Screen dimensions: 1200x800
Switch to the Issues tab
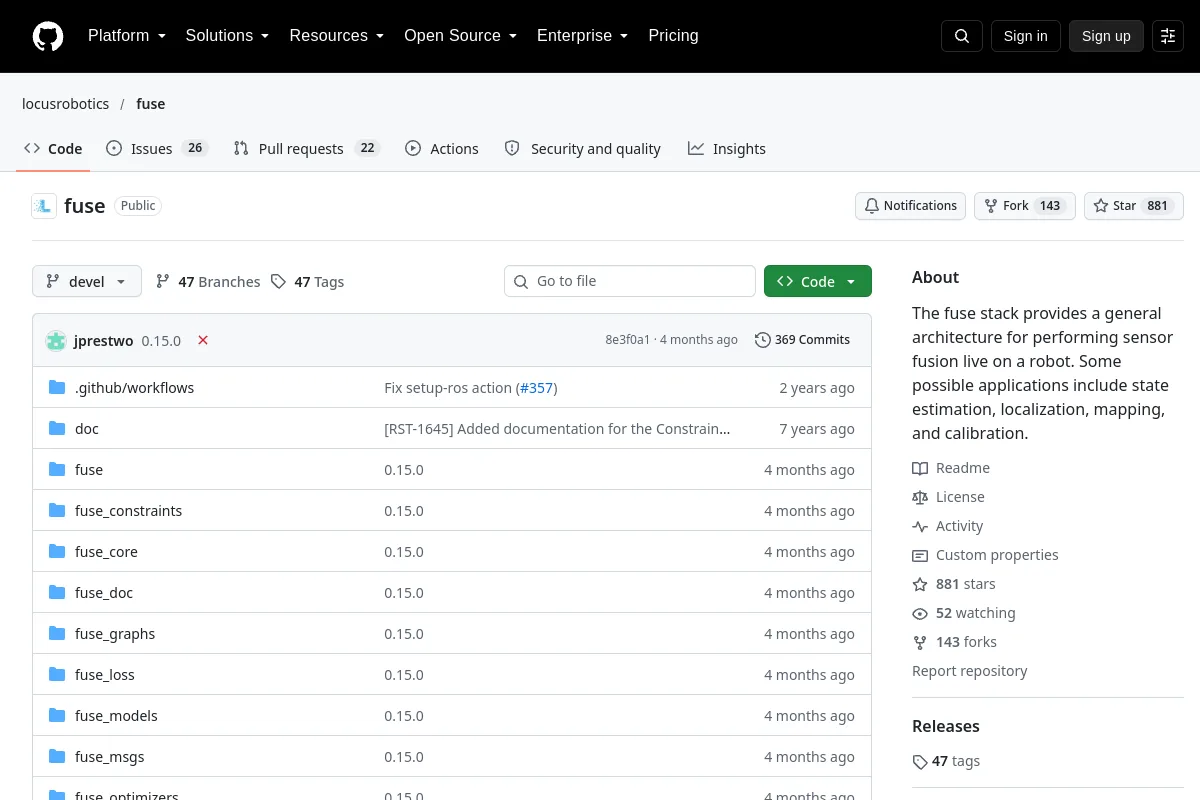pyautogui.click(x=157, y=149)
